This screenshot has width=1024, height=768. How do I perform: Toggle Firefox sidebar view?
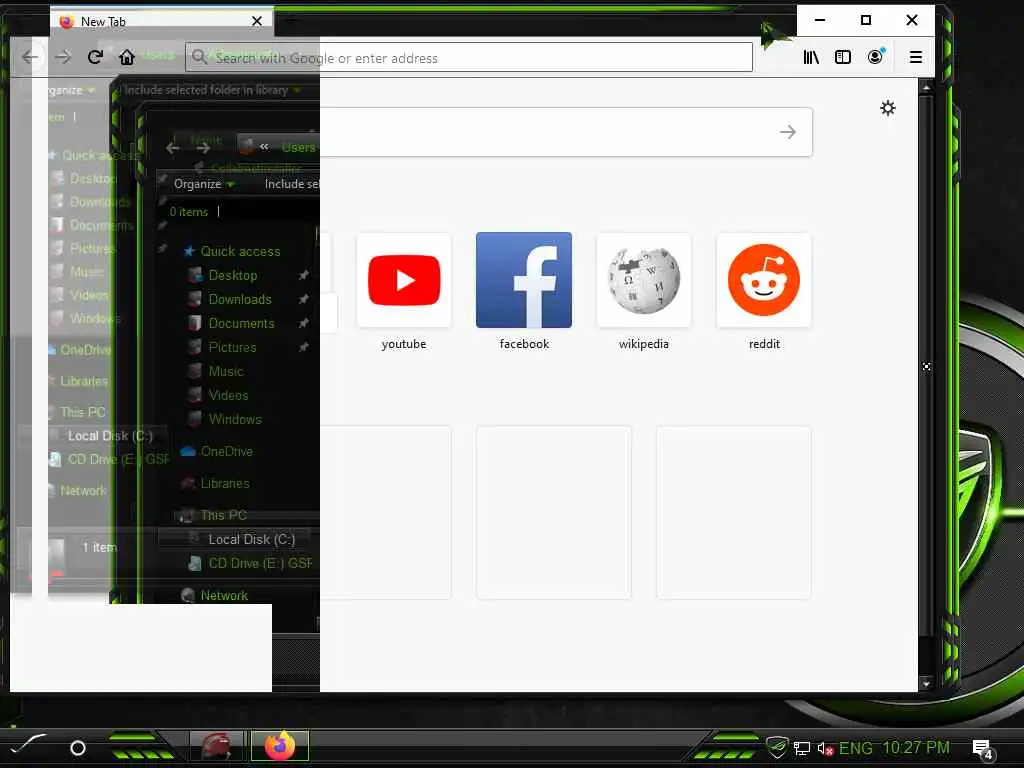843,57
